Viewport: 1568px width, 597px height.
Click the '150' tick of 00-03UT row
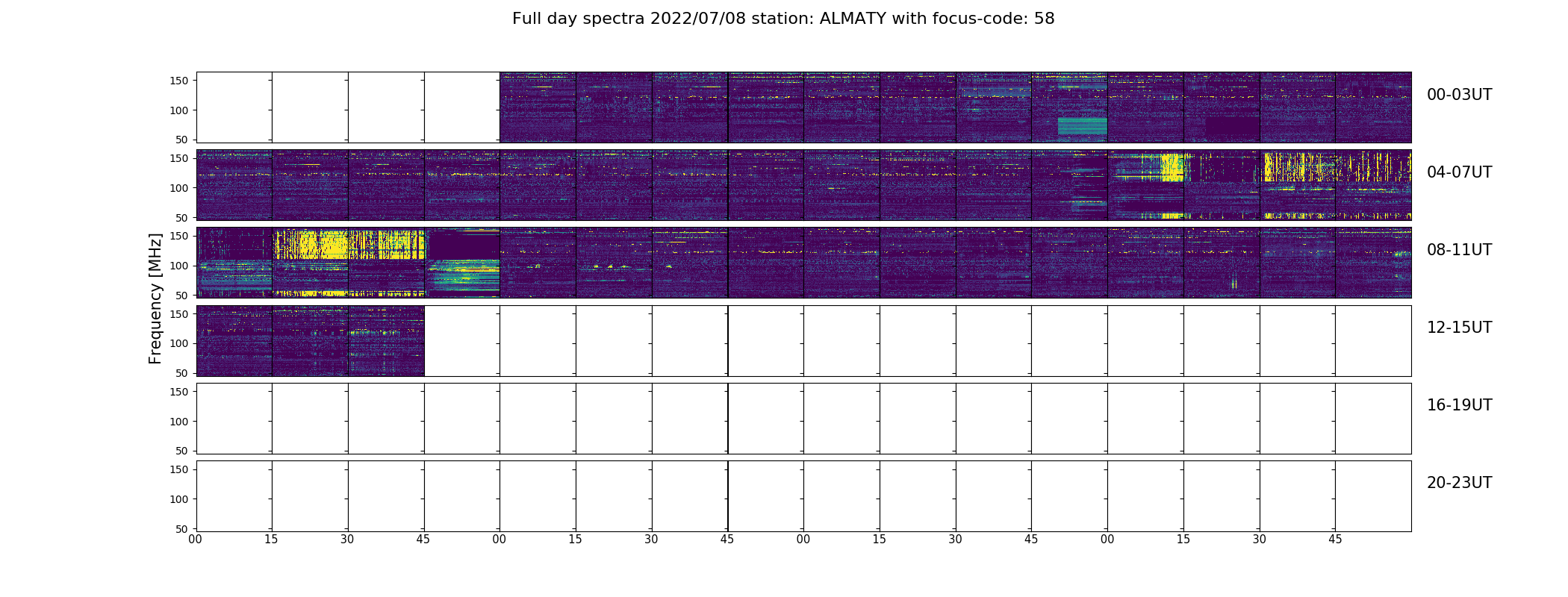click(x=179, y=81)
